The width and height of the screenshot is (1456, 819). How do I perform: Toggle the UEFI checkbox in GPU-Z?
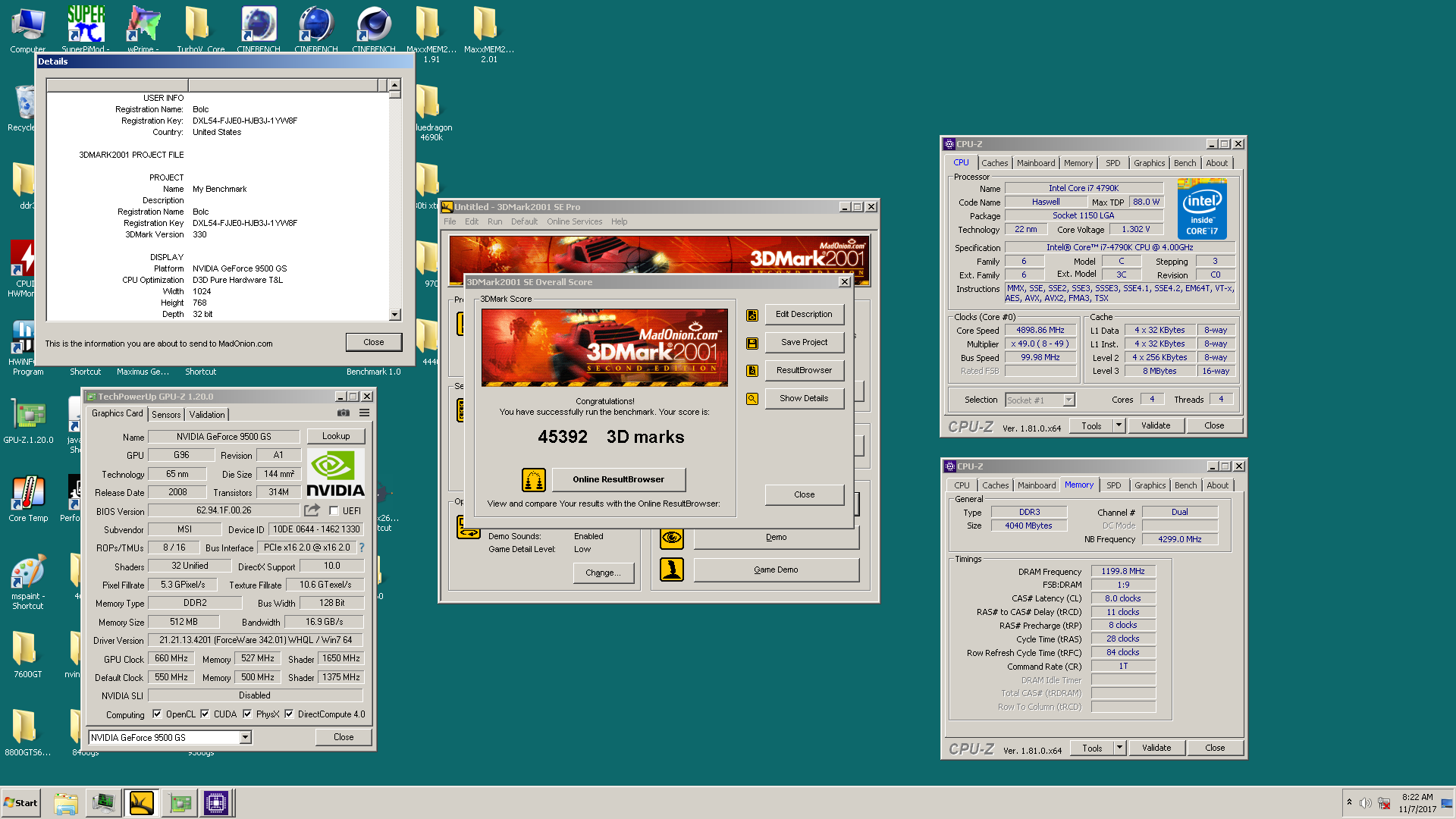[334, 511]
